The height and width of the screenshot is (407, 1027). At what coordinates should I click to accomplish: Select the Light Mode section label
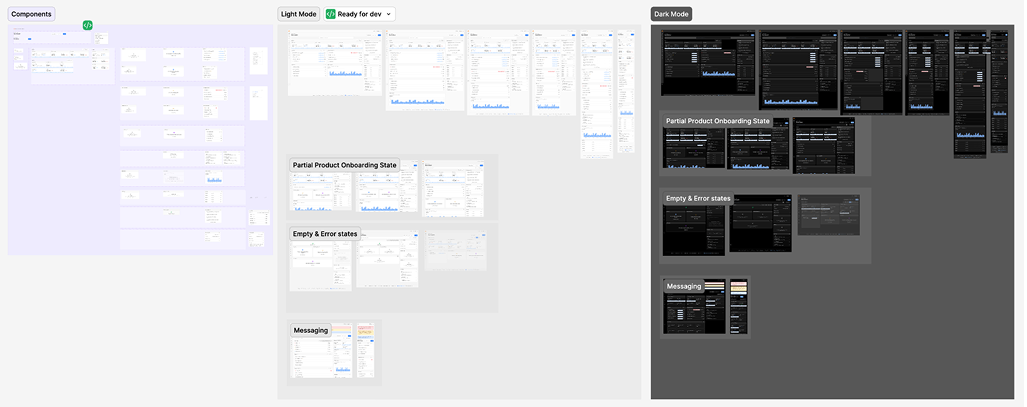(x=299, y=14)
